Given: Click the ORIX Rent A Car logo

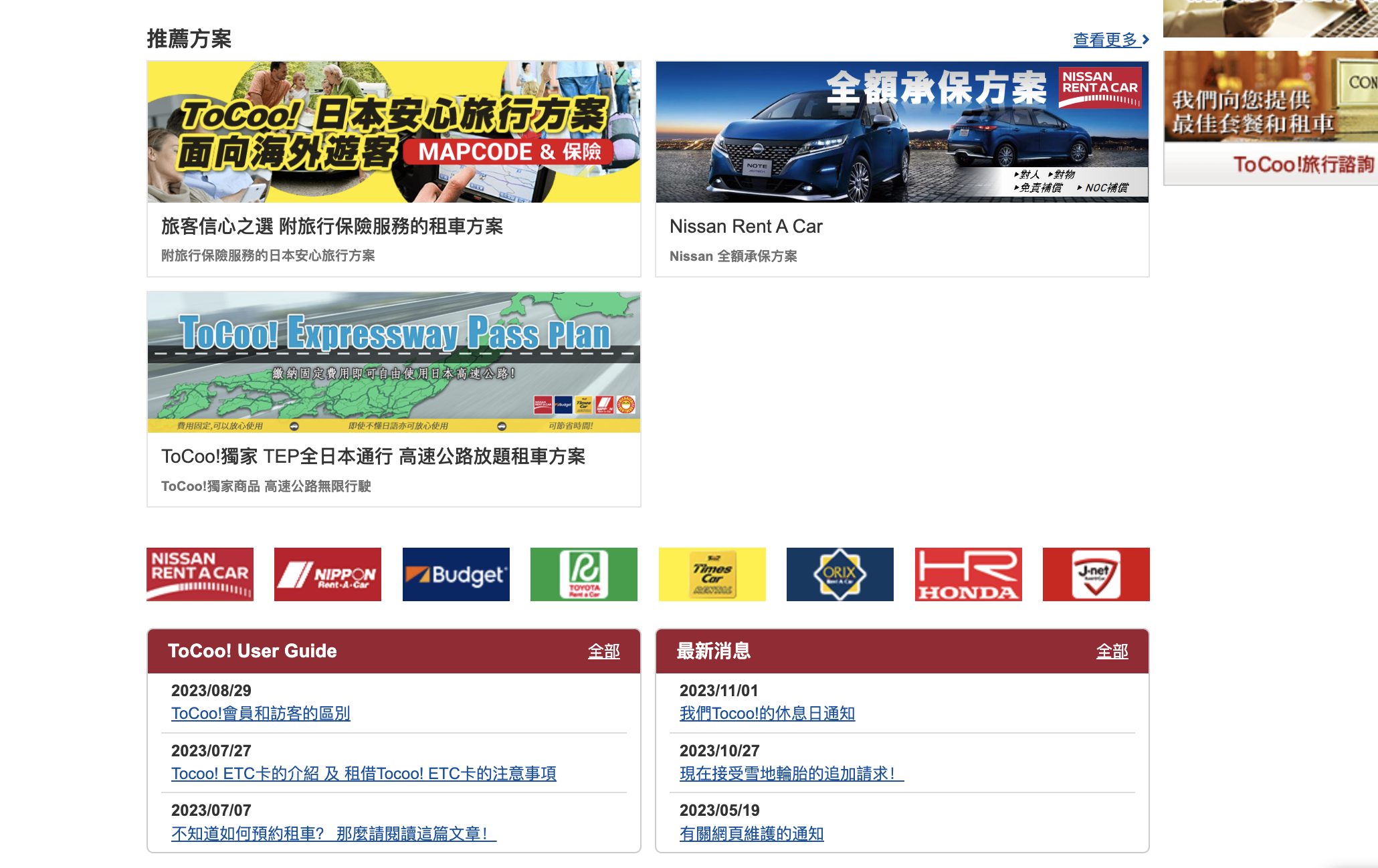Looking at the screenshot, I should (x=840, y=574).
